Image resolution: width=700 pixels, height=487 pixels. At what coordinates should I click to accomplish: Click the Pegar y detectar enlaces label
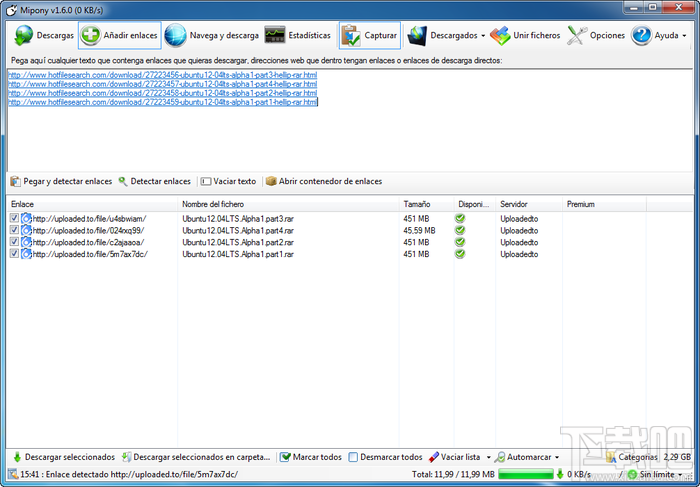pyautogui.click(x=67, y=181)
